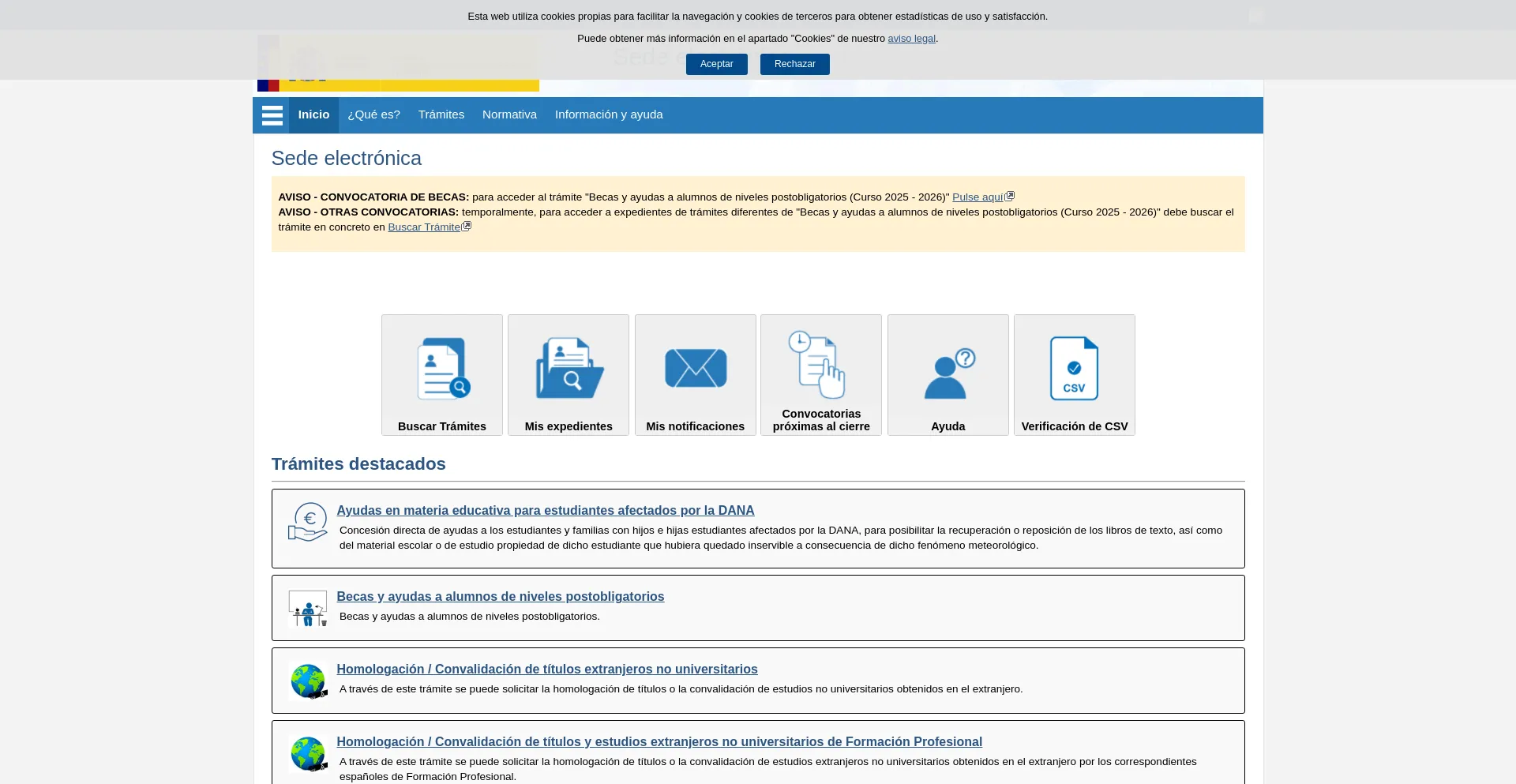Select the Inicio menu tab
Image resolution: width=1516 pixels, height=784 pixels.
pyautogui.click(x=313, y=114)
